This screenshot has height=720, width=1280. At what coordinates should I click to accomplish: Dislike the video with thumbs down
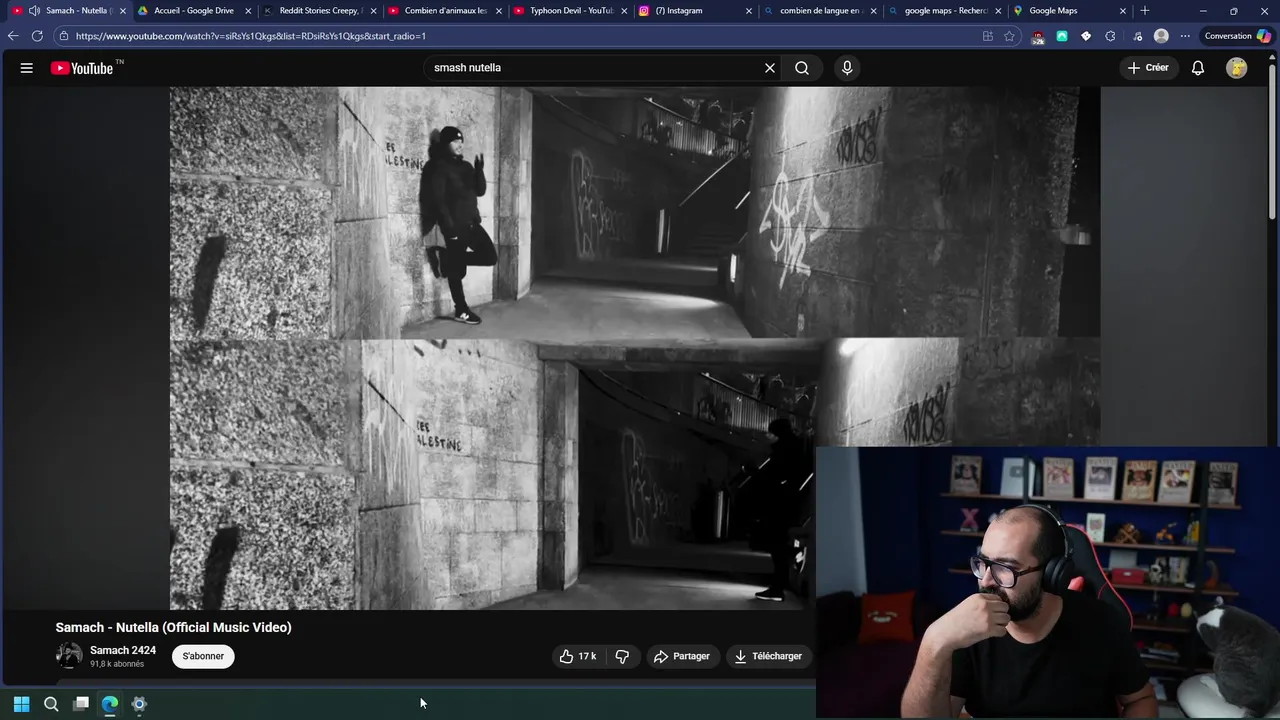622,656
